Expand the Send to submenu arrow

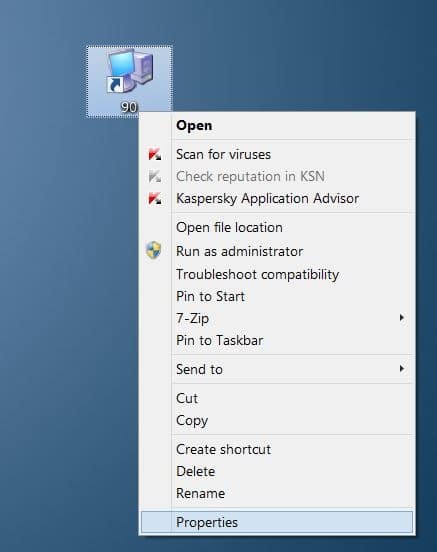click(x=401, y=369)
